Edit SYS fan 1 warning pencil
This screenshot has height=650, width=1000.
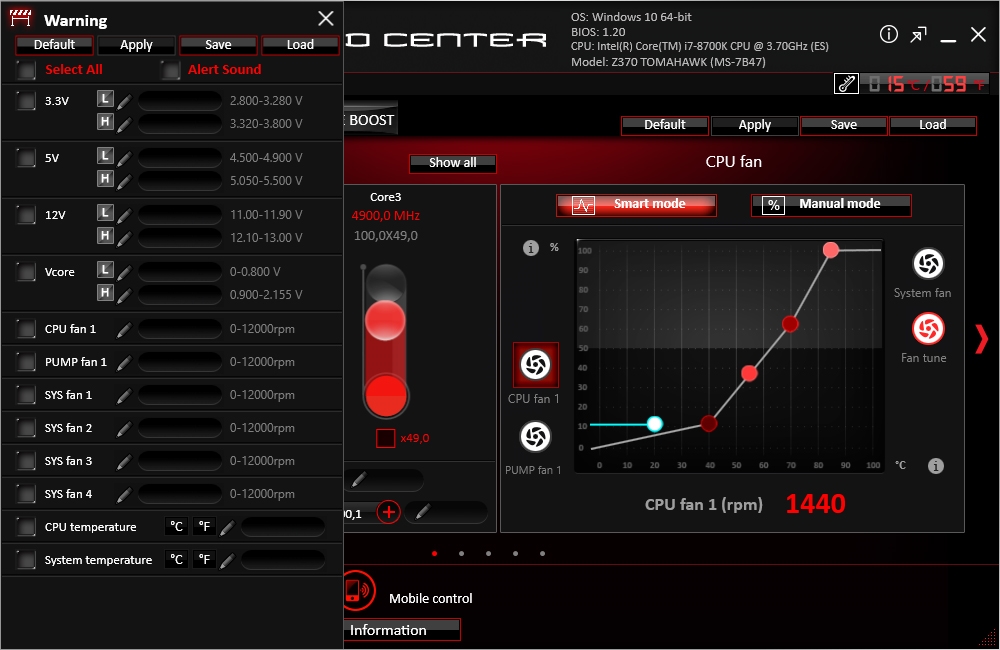pos(124,395)
